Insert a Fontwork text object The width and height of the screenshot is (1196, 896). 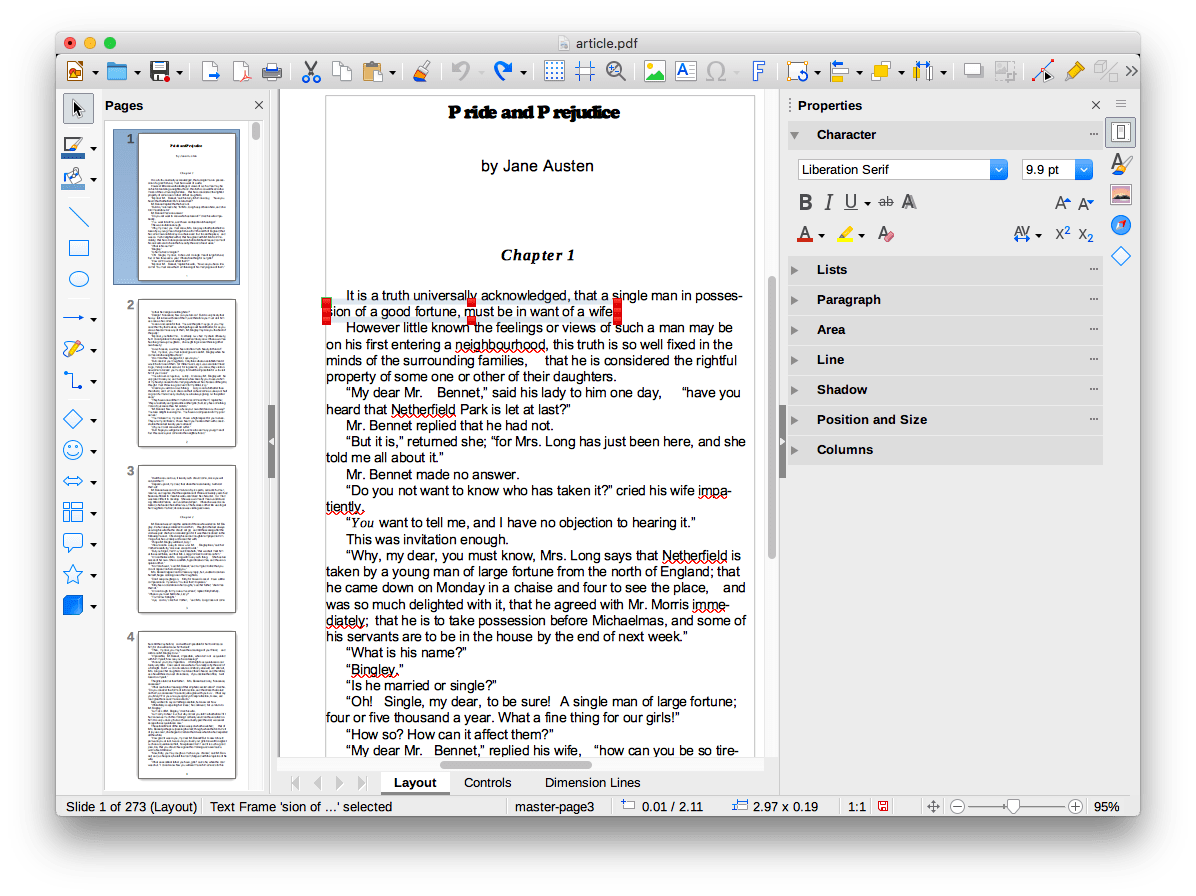[x=760, y=71]
